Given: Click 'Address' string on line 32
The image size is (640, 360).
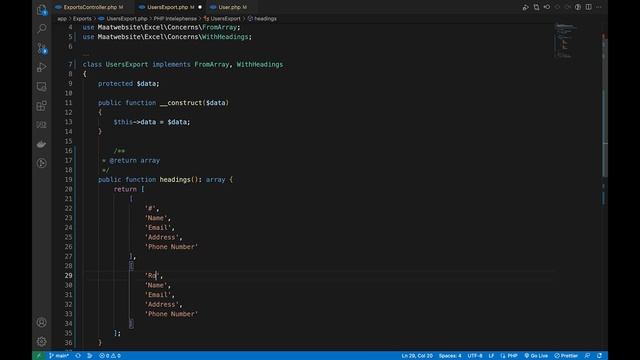Looking at the screenshot, I should coord(162,304).
